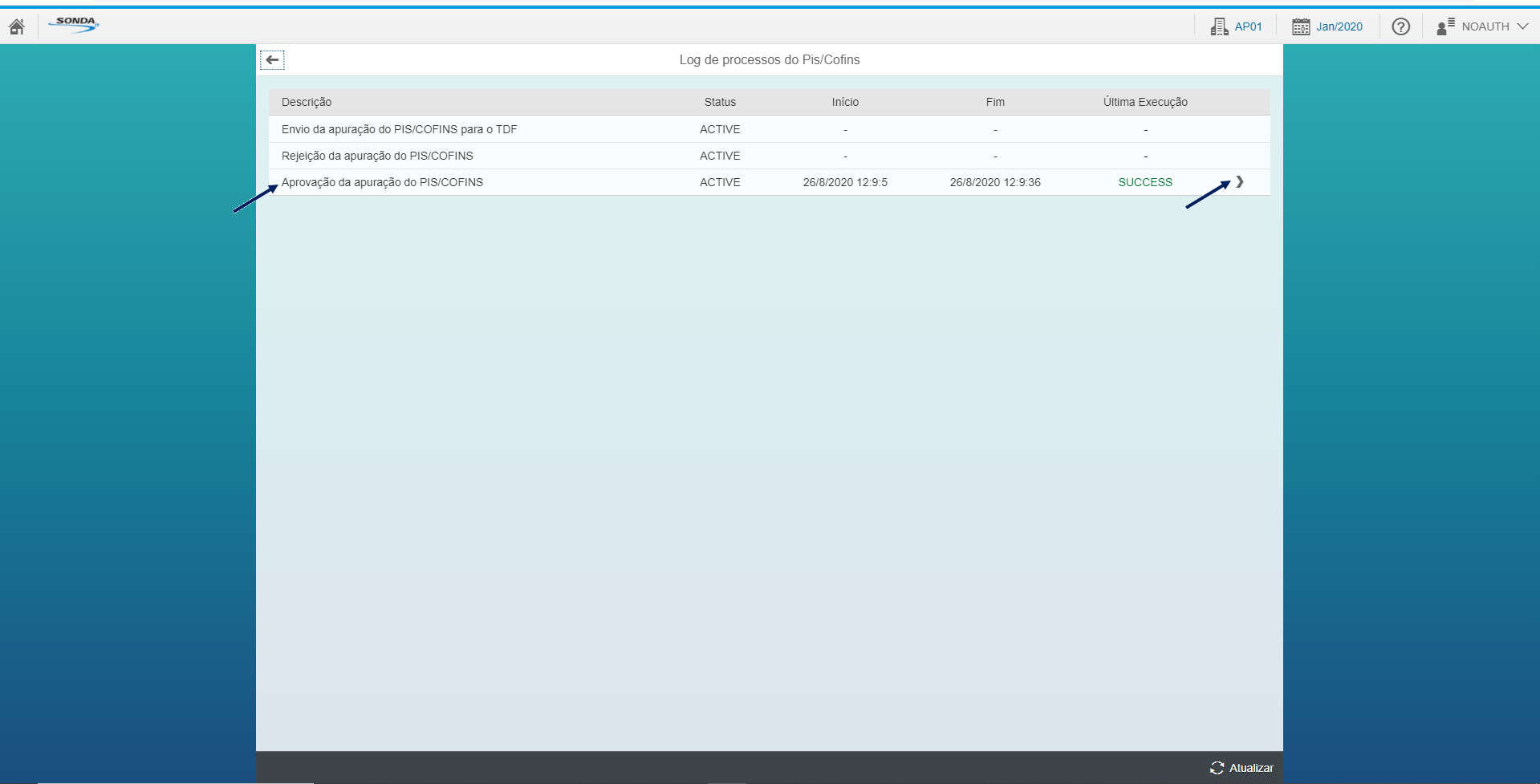Go back using the left arrow button
The height and width of the screenshot is (784, 1540).
pyautogui.click(x=272, y=60)
